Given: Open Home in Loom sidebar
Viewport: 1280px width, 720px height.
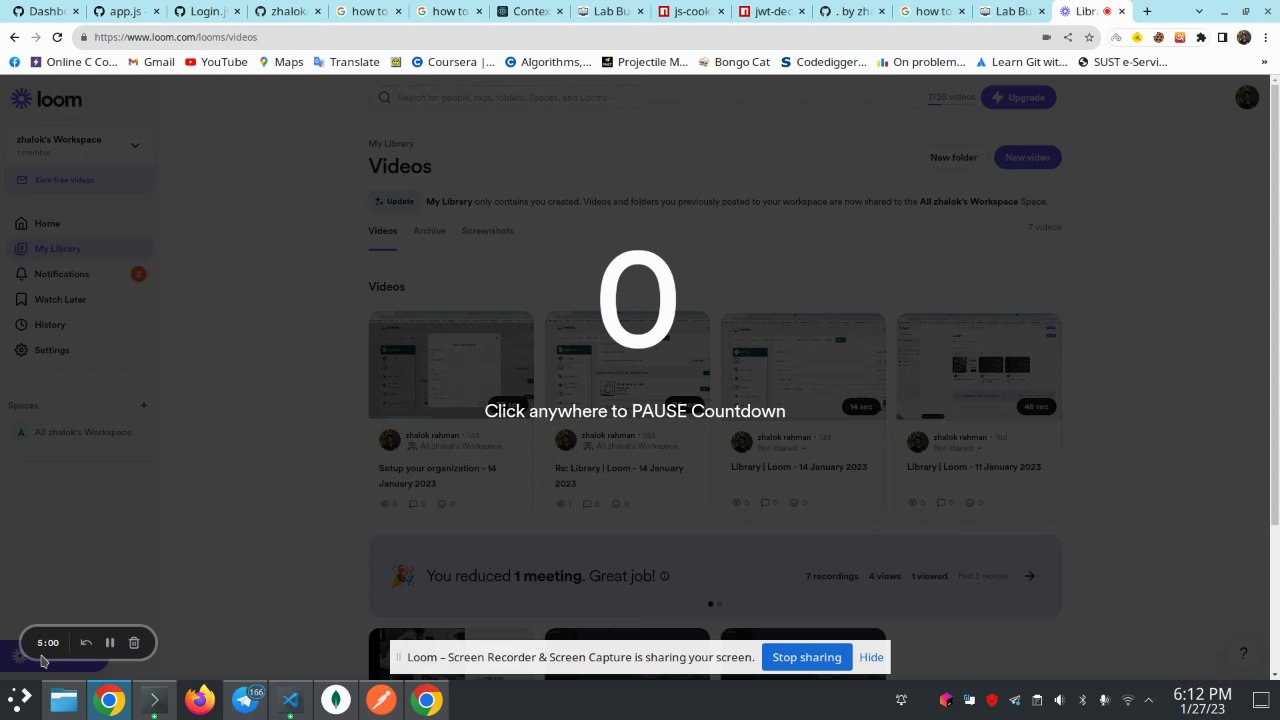Looking at the screenshot, I should (47, 223).
